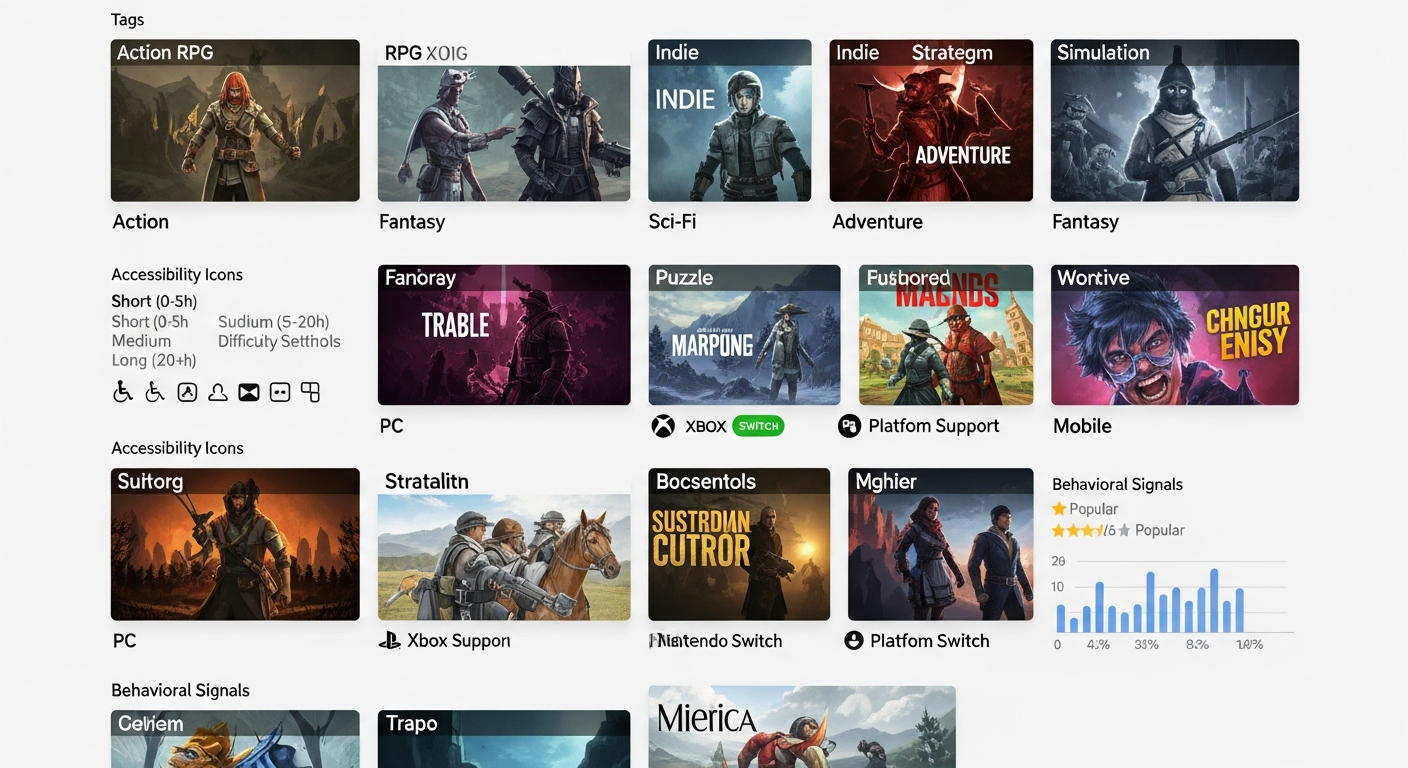Click the Xbox logo icon
The image size is (1408, 768).
(x=663, y=426)
